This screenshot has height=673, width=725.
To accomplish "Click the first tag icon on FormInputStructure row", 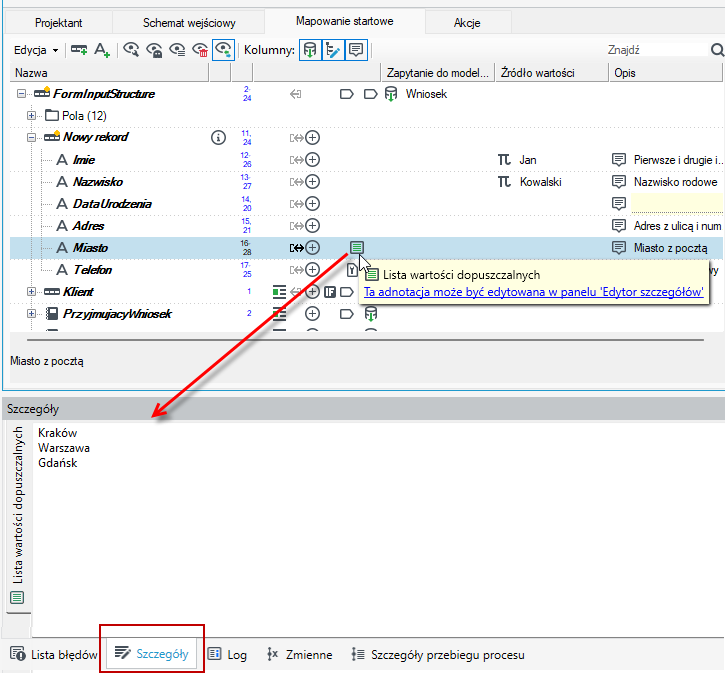I will point(347,94).
